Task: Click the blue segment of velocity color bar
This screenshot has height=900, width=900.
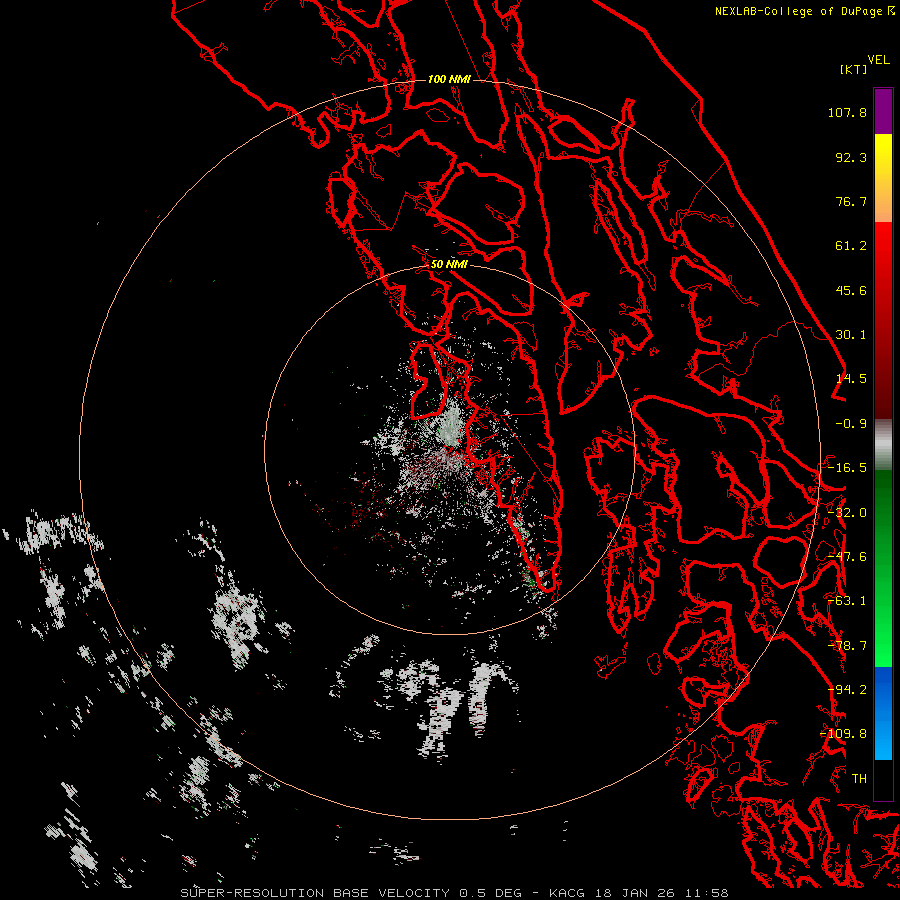Action: click(x=883, y=713)
